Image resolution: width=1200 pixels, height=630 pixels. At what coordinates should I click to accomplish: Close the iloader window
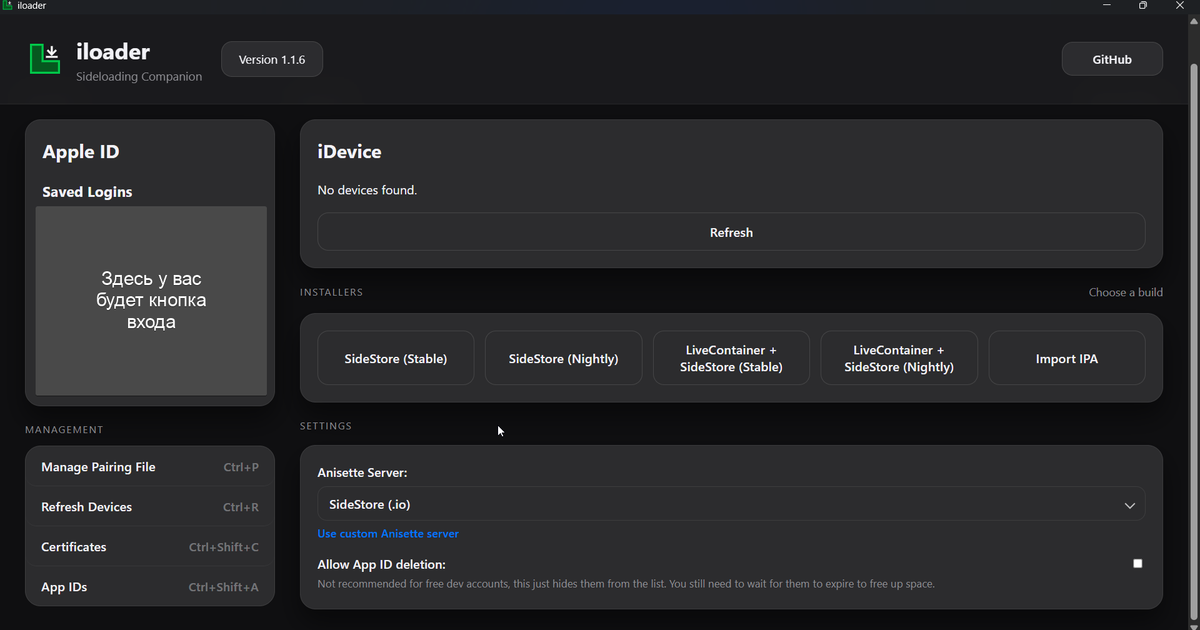pos(1180,6)
